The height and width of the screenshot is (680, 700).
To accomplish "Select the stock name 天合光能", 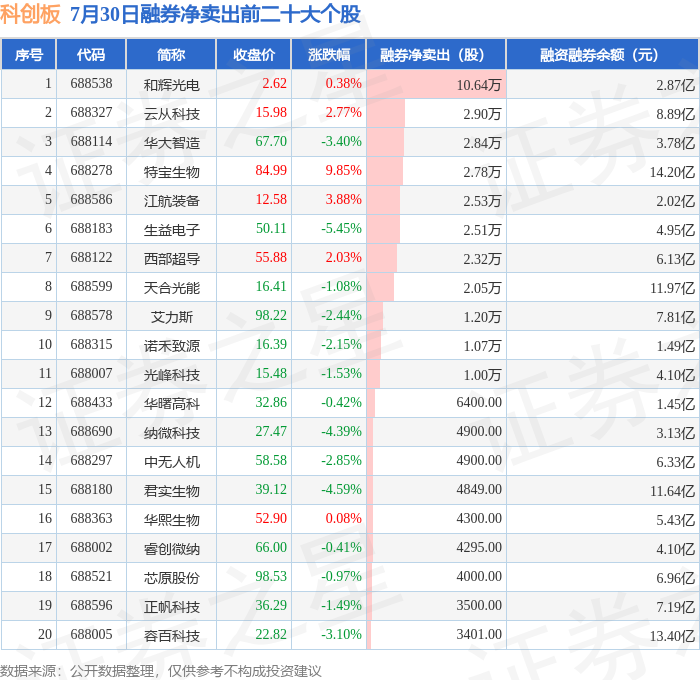I will pos(171,288).
